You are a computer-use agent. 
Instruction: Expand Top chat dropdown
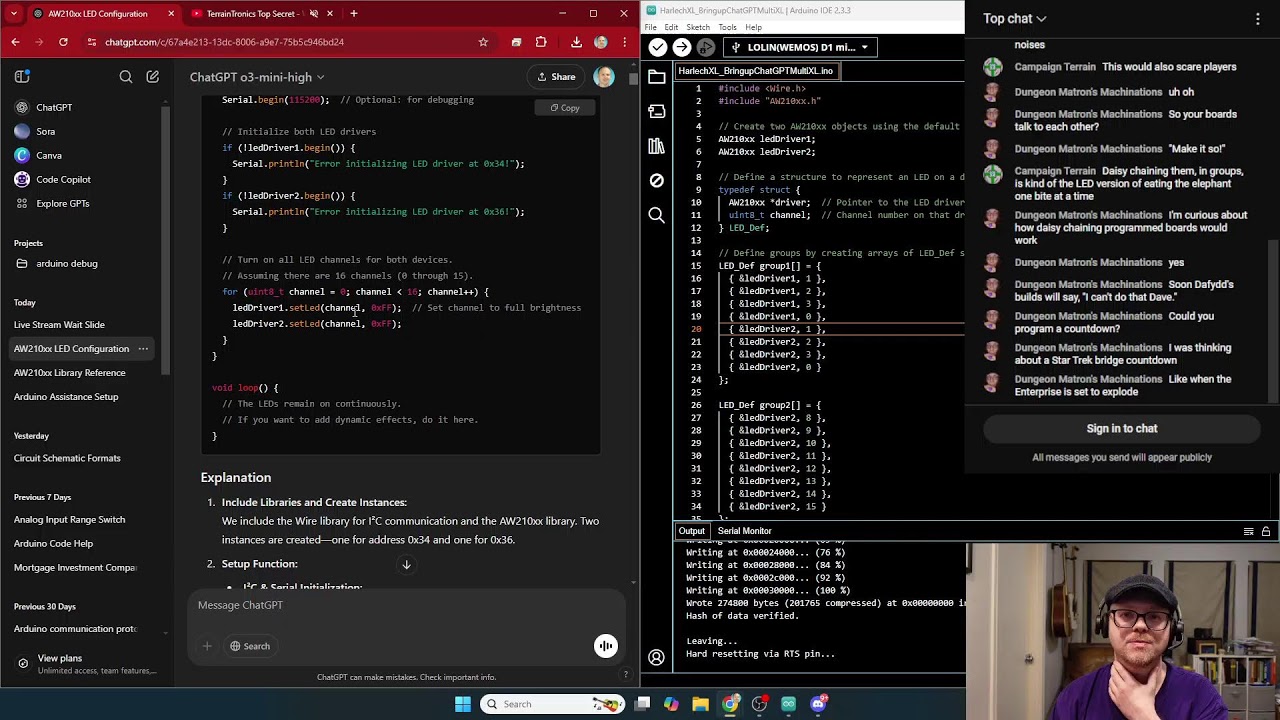(x=1015, y=18)
